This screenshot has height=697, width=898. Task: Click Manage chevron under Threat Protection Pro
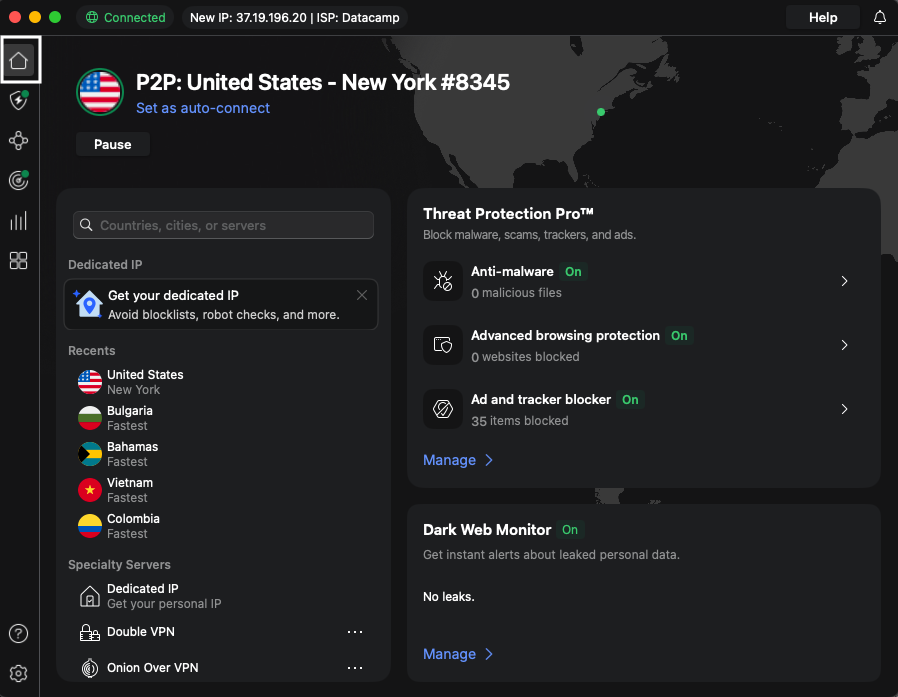489,460
